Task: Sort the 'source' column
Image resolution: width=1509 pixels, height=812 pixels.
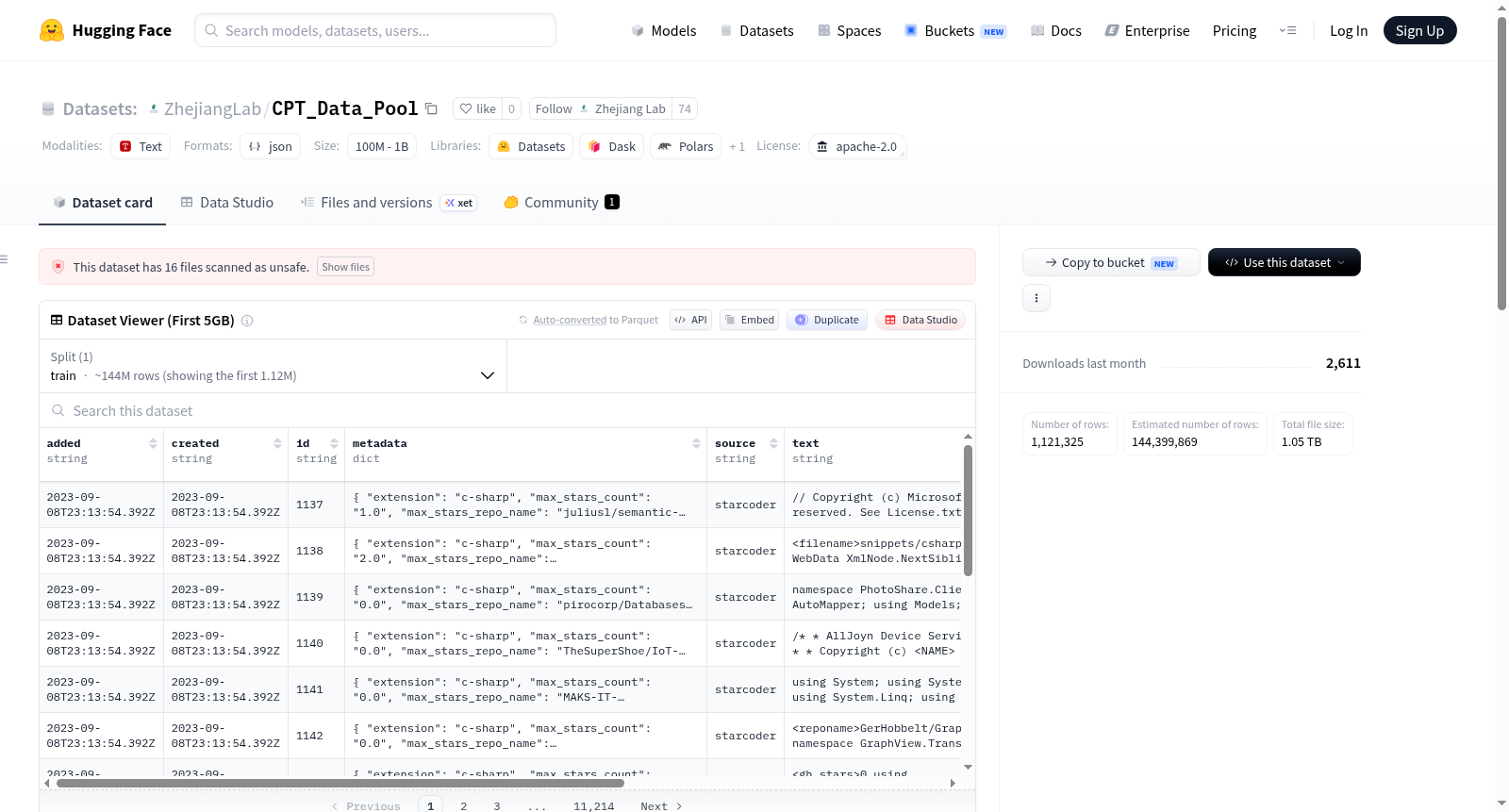Action: click(x=773, y=443)
